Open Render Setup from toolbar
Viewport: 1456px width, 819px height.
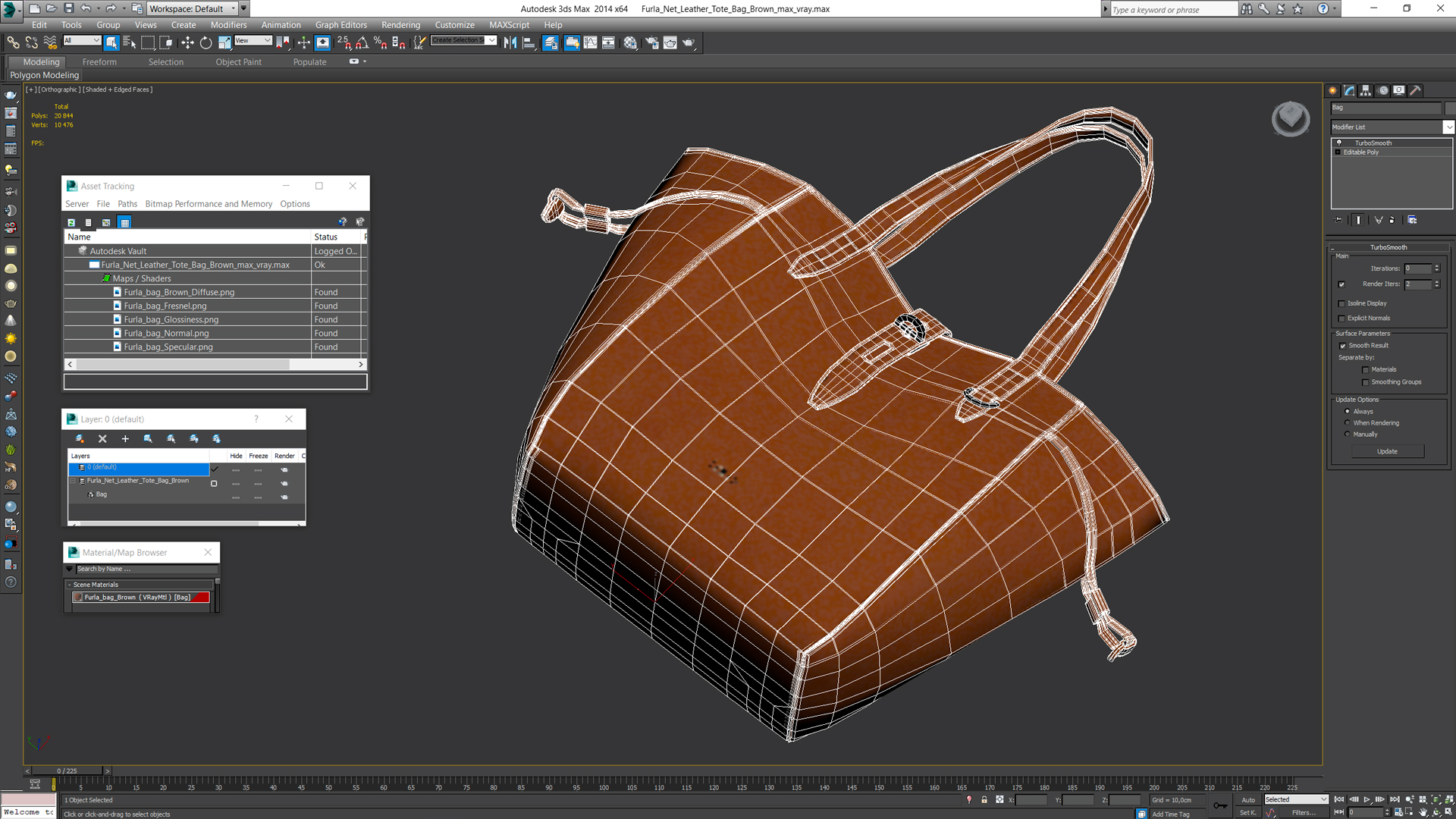[651, 42]
